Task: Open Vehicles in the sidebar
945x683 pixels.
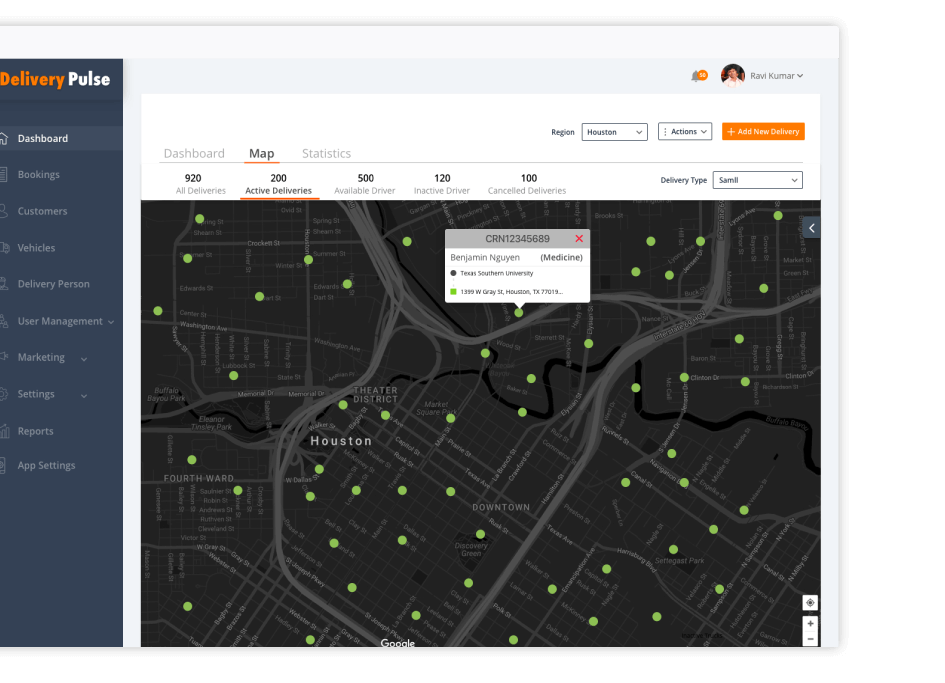Action: pyautogui.click(x=36, y=248)
